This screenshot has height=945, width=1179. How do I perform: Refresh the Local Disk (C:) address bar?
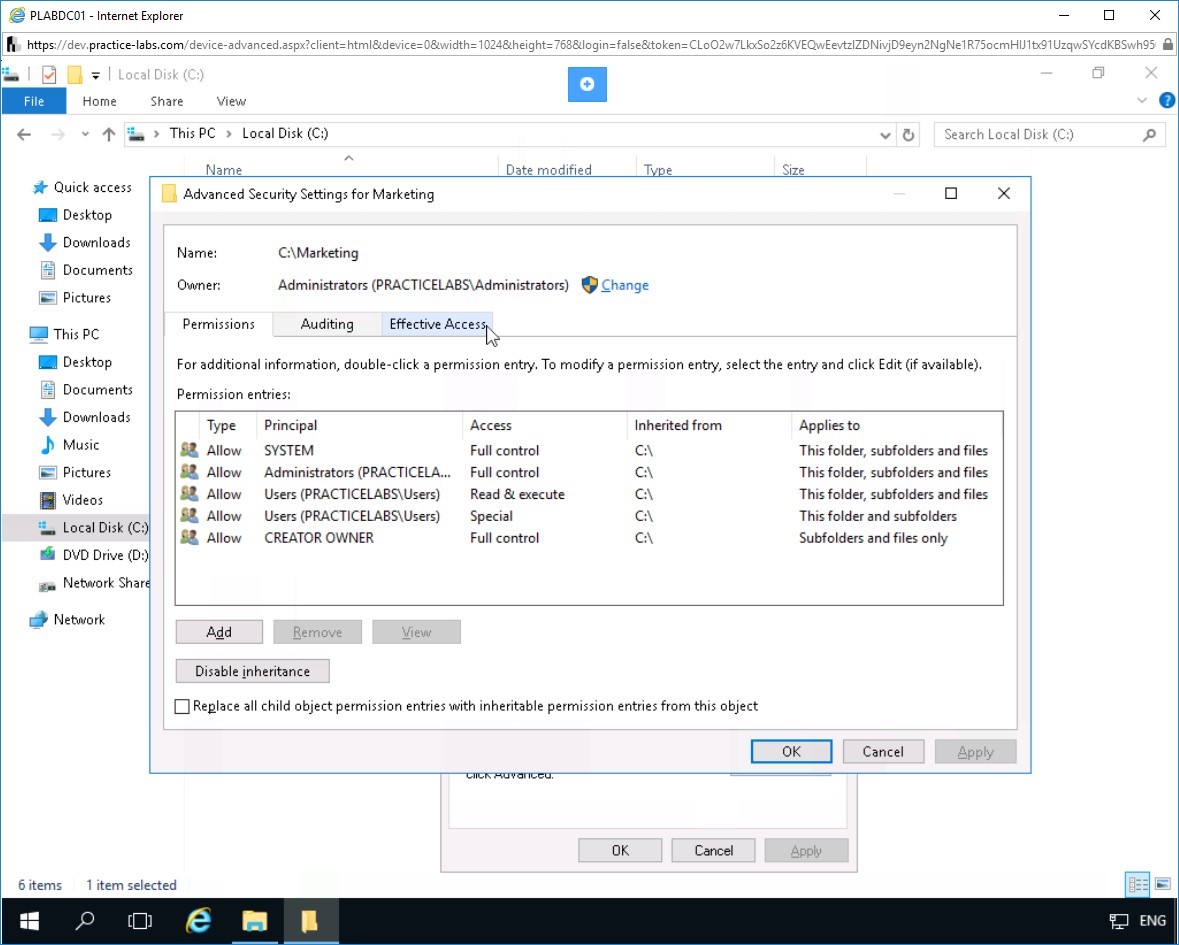[x=908, y=135]
